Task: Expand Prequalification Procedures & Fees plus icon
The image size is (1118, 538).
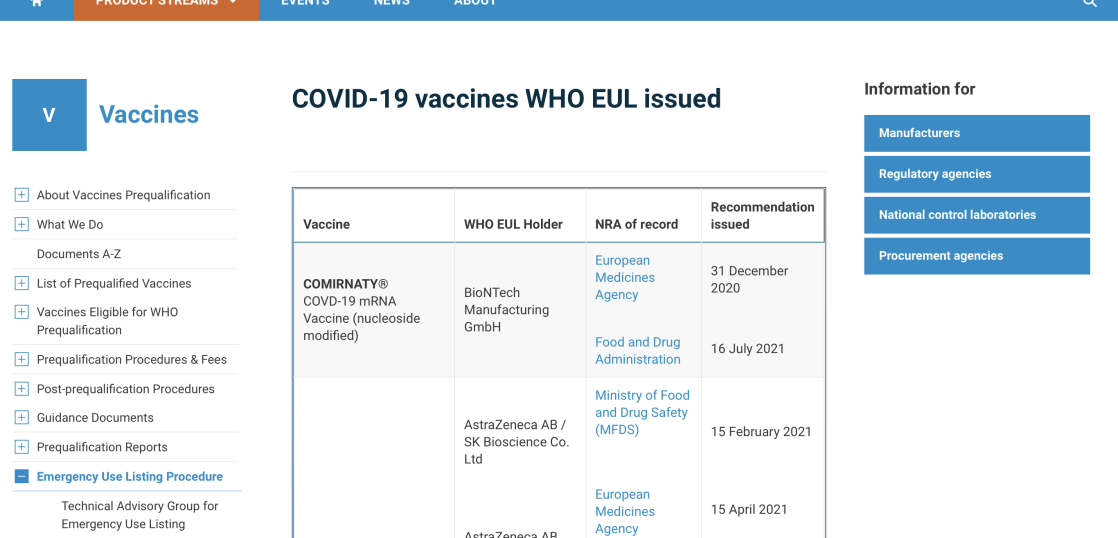Action: tap(22, 359)
